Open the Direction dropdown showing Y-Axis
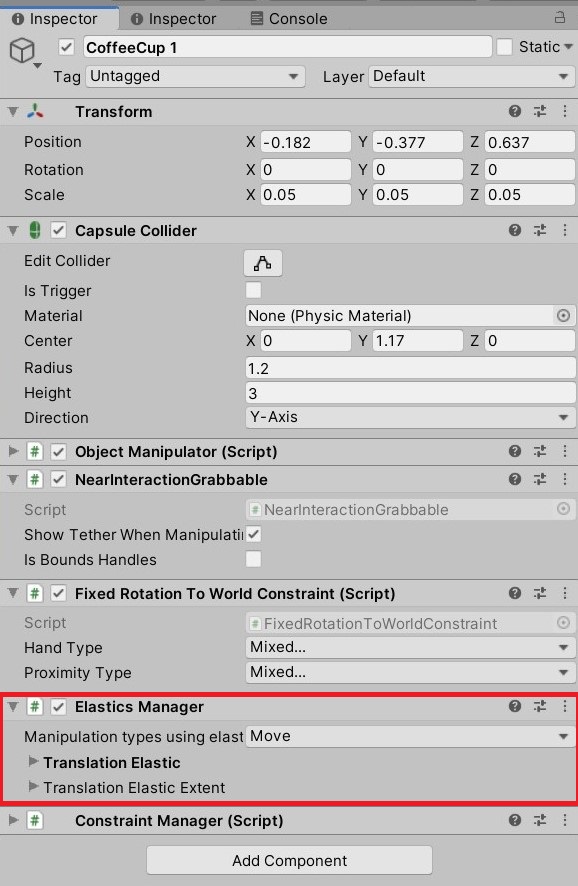The image size is (578, 886). tap(411, 418)
